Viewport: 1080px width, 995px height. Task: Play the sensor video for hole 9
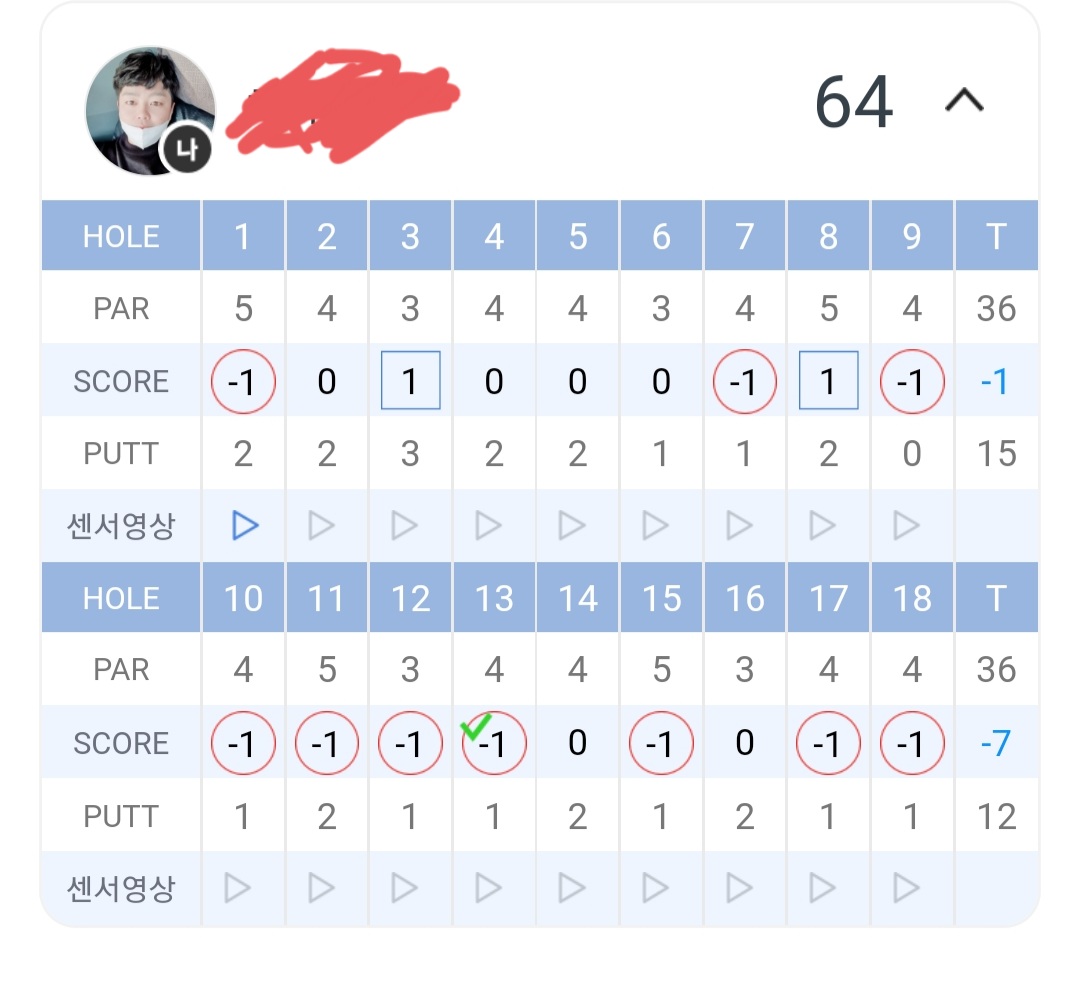pos(906,525)
